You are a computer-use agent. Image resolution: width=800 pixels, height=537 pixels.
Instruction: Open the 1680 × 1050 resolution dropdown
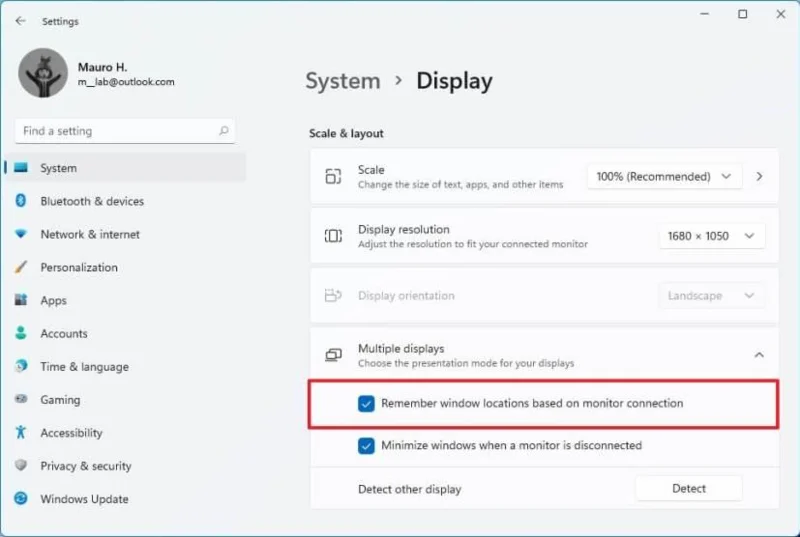click(x=712, y=236)
